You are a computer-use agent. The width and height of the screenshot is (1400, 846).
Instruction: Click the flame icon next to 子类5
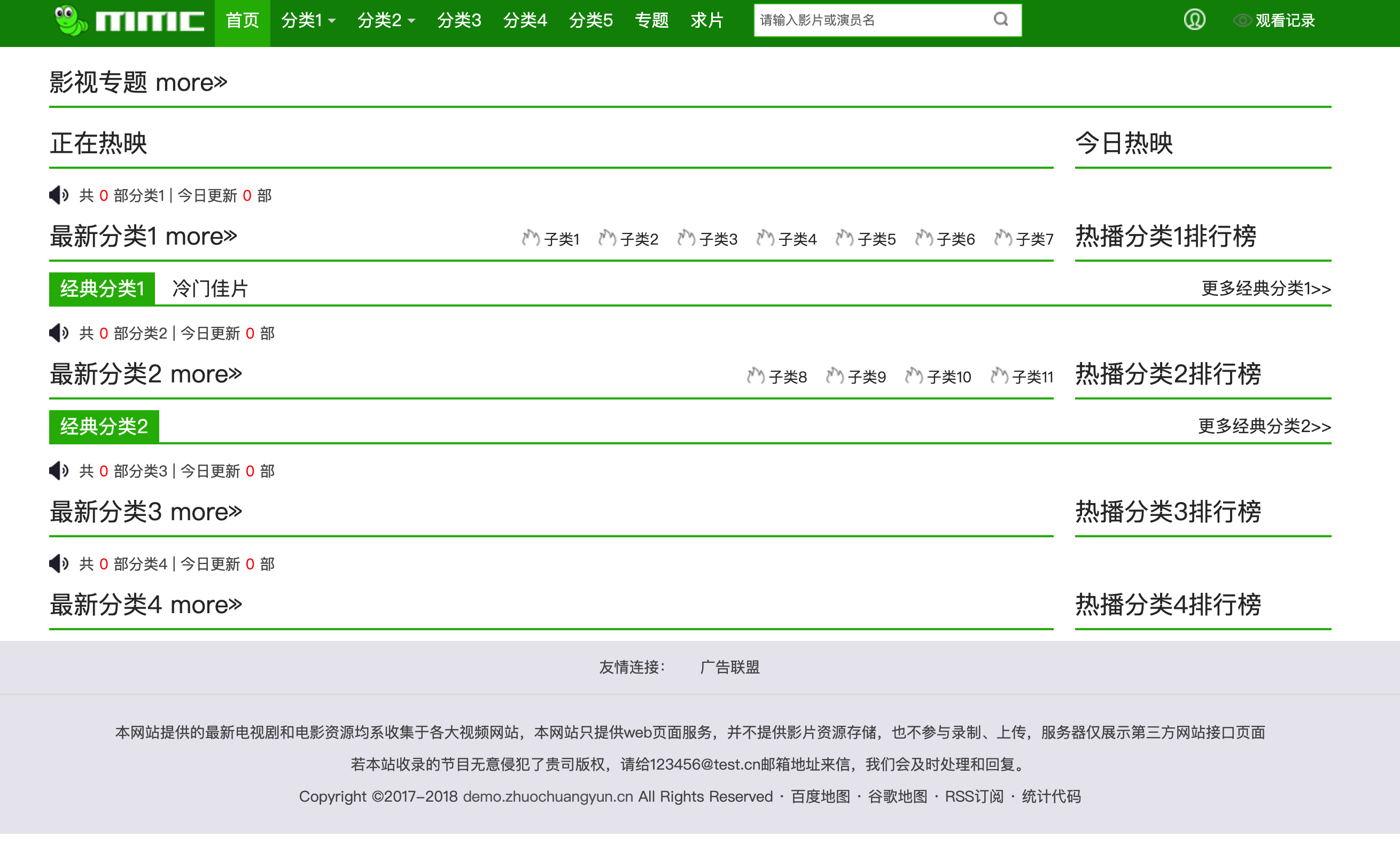click(x=844, y=238)
